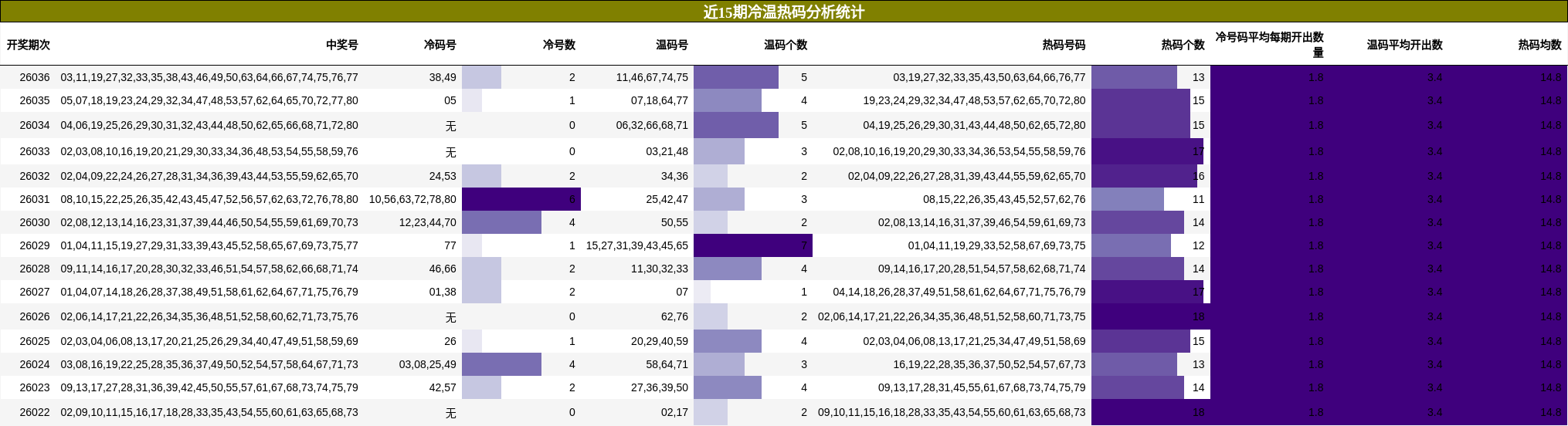Click period cell 26031
Viewport: 1568px width, 426px height.
pyautogui.click(x=35, y=199)
